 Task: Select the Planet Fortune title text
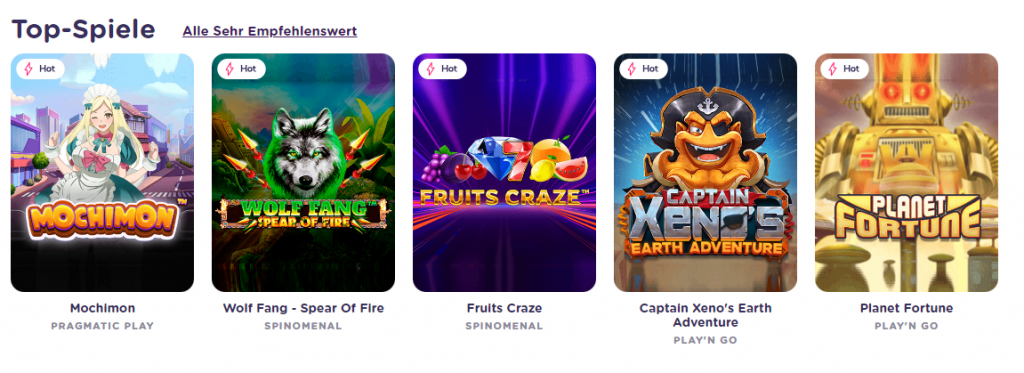[x=906, y=308]
